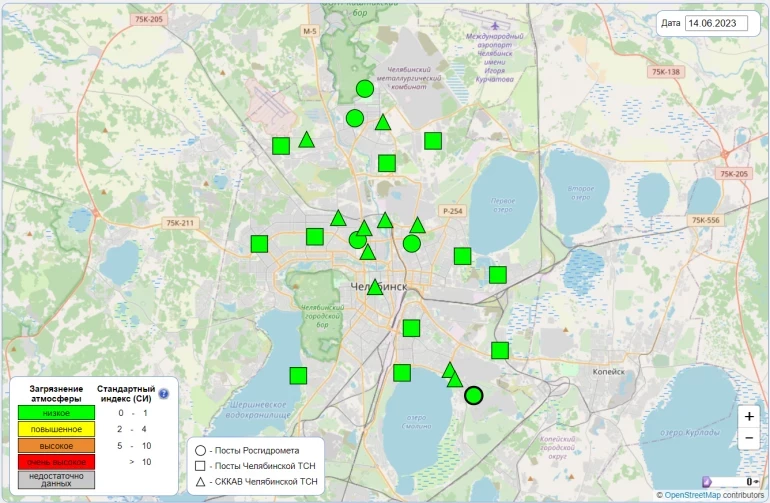Select the black-outlined circle marker near Smolino lake
Screen dimensions: 770x503
click(x=474, y=395)
